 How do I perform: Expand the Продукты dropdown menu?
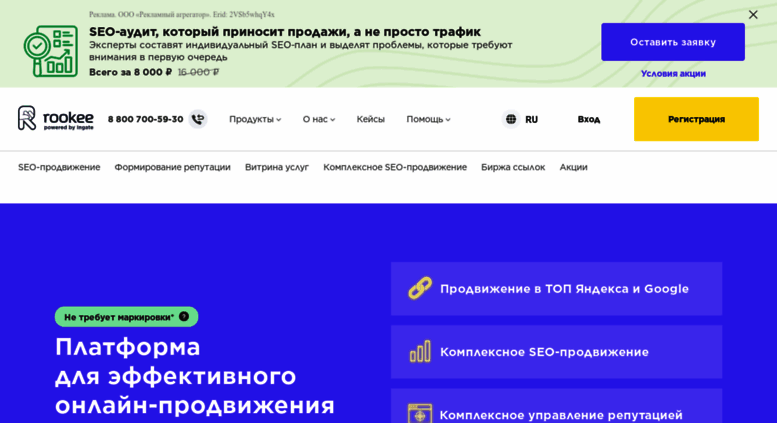pyautogui.click(x=255, y=119)
